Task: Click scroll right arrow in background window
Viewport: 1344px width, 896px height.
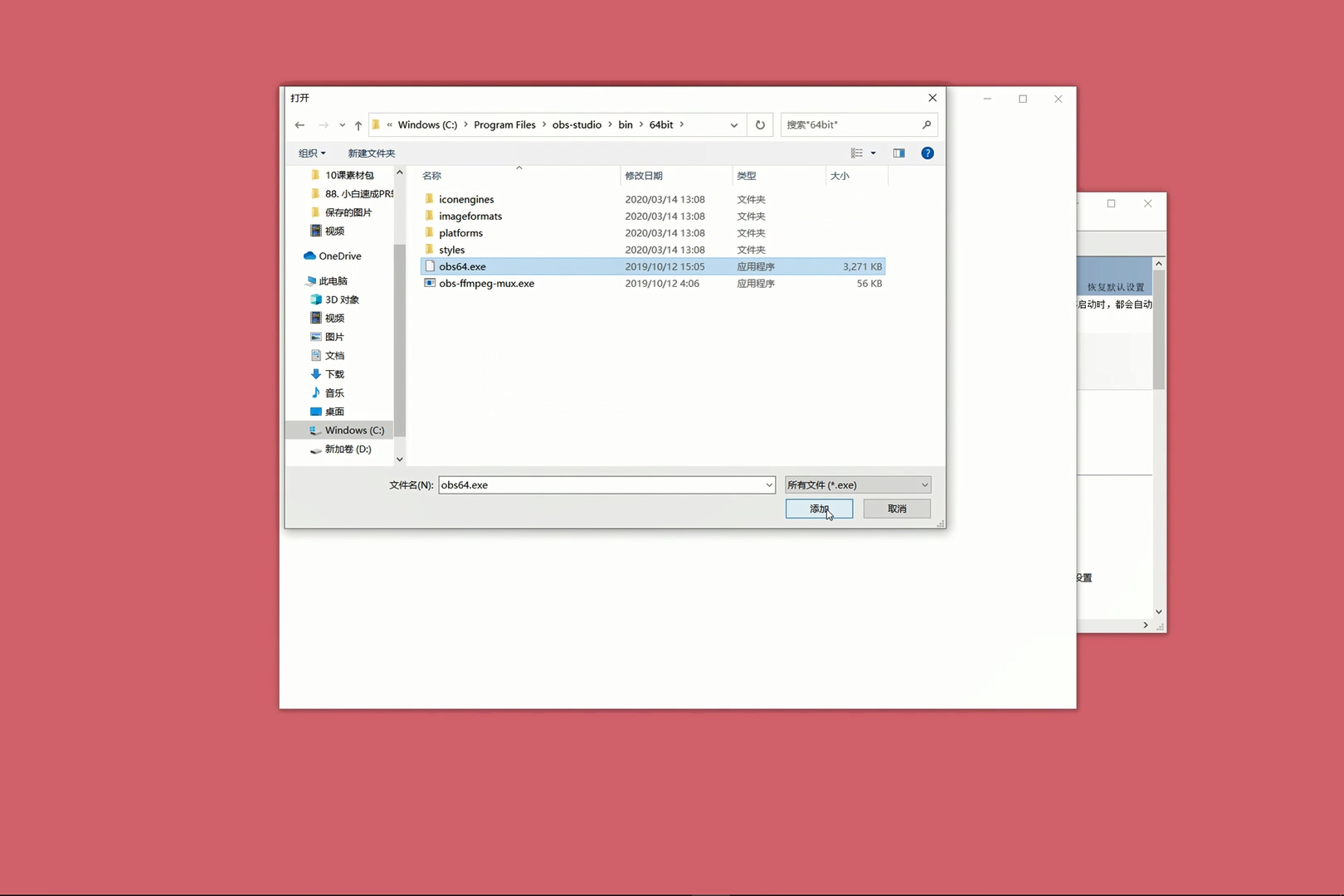Action: 1146,626
